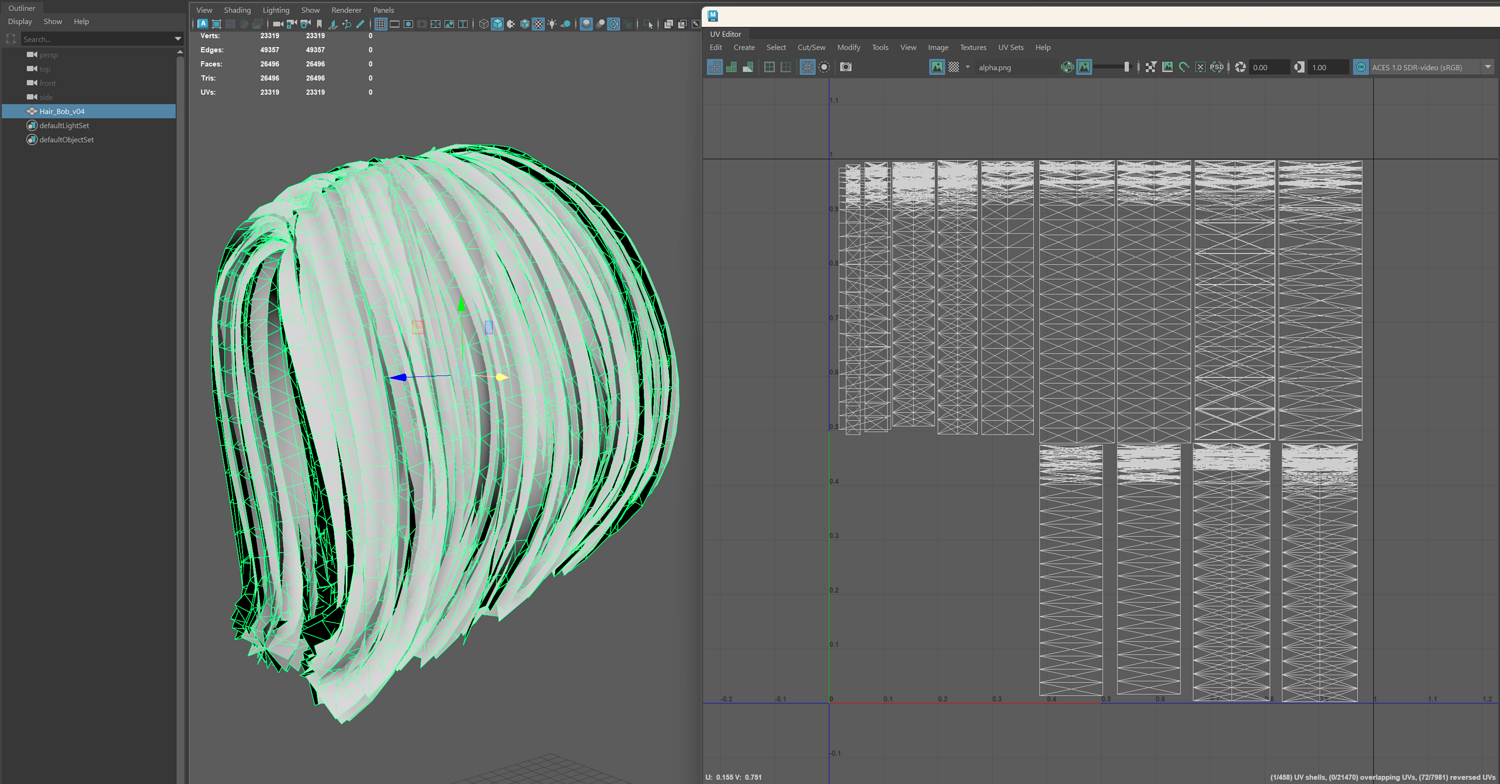Viewport: 1500px width, 784px height.
Task: Toggle the viewport grid display icon
Action: (x=381, y=24)
